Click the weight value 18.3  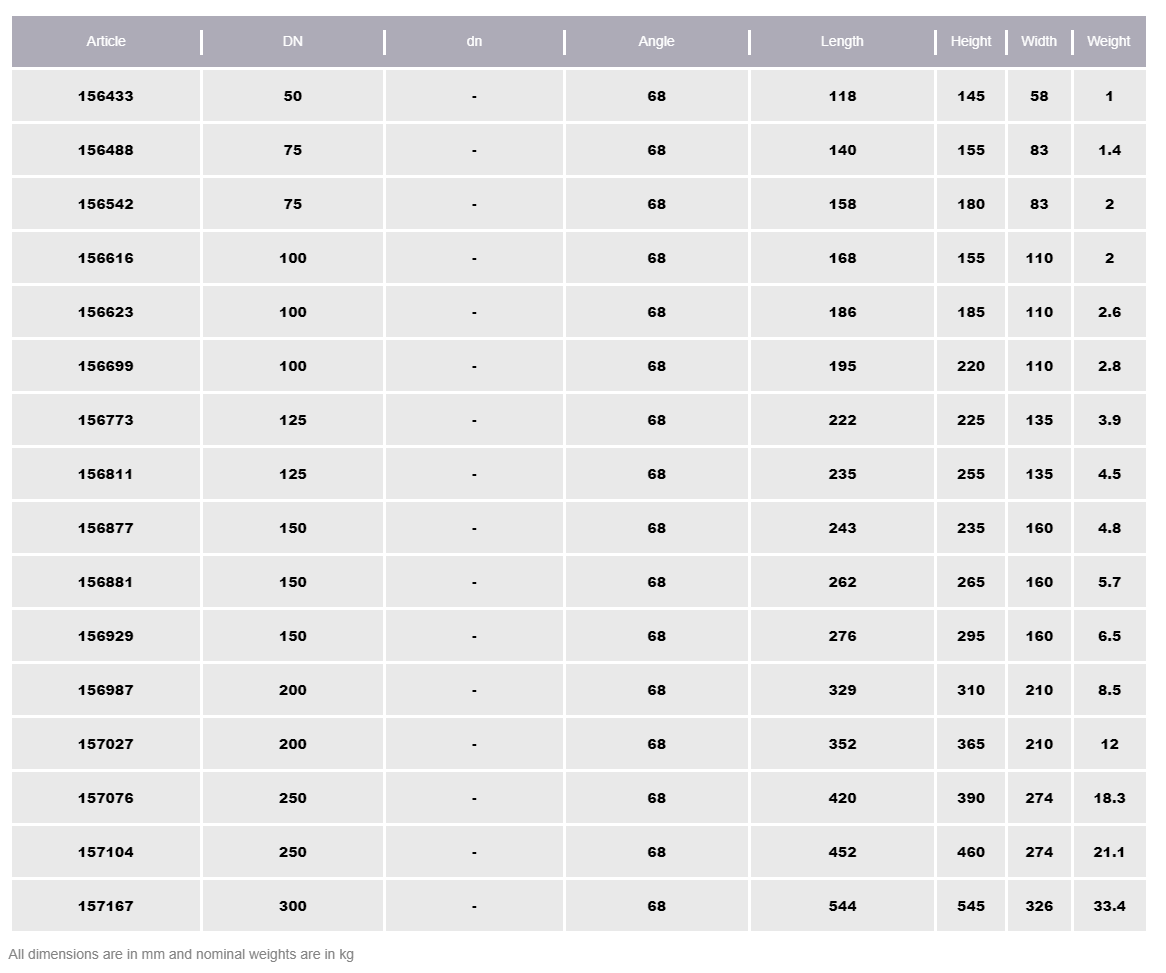1109,799
